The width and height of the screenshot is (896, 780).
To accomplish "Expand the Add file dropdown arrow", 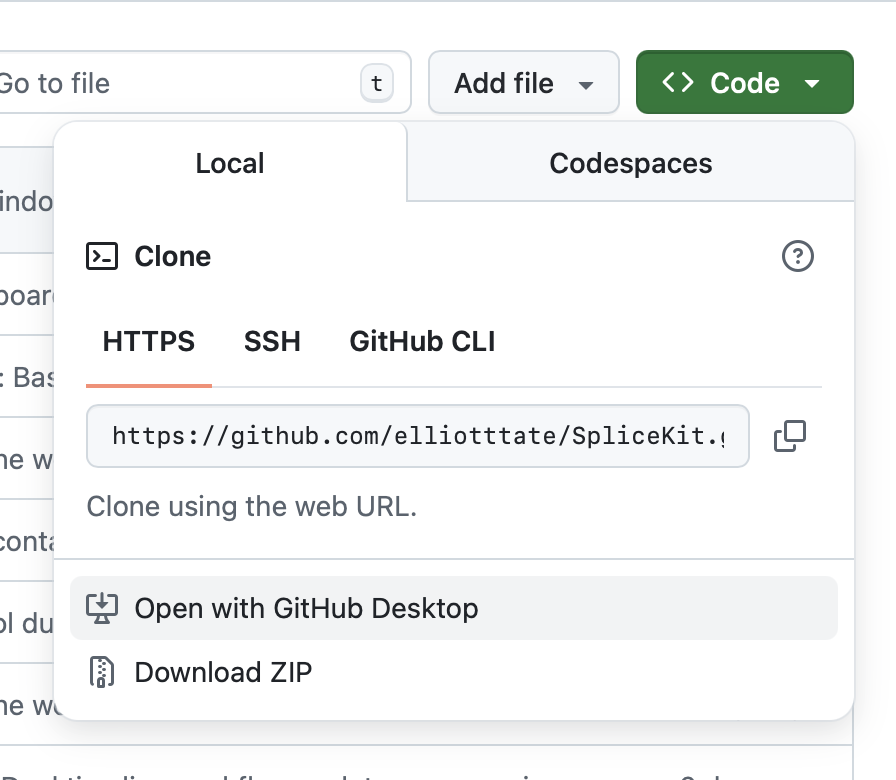I will point(586,84).
